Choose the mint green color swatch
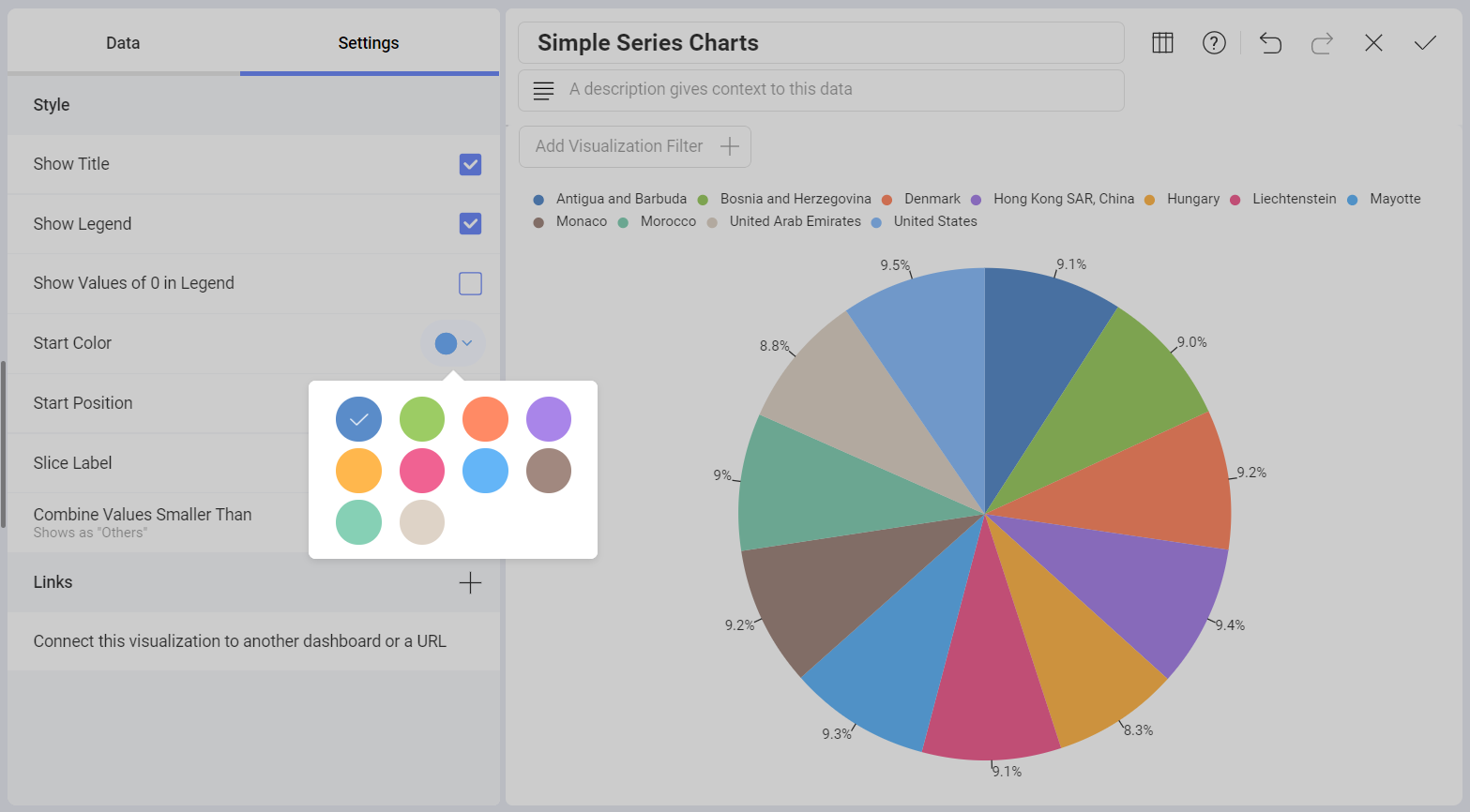 tap(358, 522)
